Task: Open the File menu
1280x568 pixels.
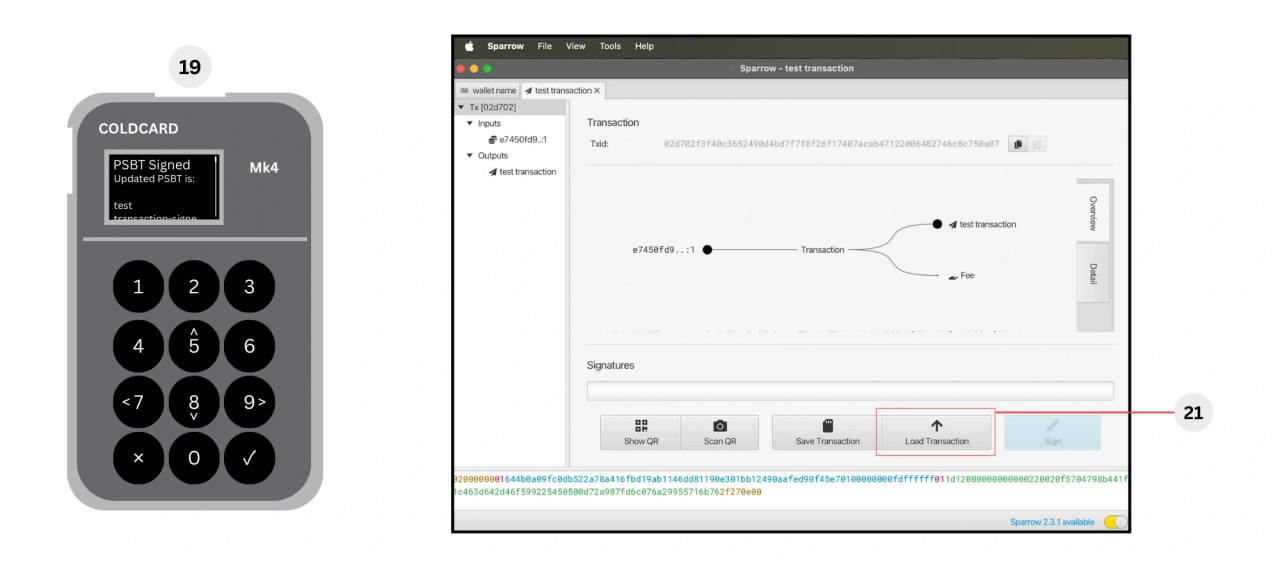Action: click(544, 46)
